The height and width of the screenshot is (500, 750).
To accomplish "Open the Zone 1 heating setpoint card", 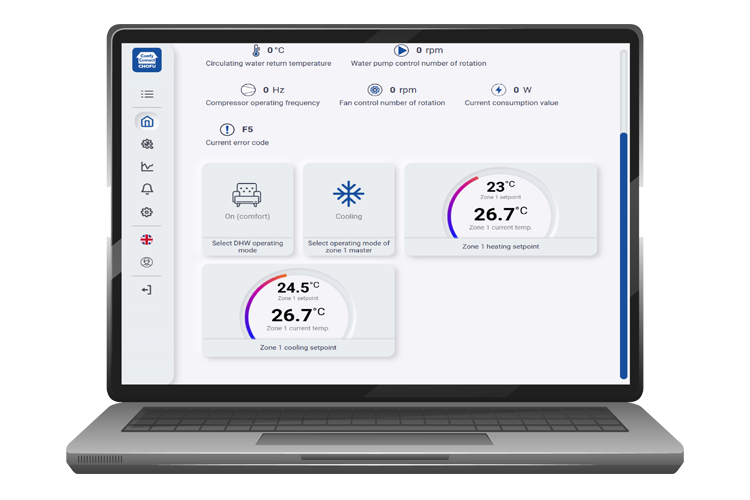I will click(501, 210).
